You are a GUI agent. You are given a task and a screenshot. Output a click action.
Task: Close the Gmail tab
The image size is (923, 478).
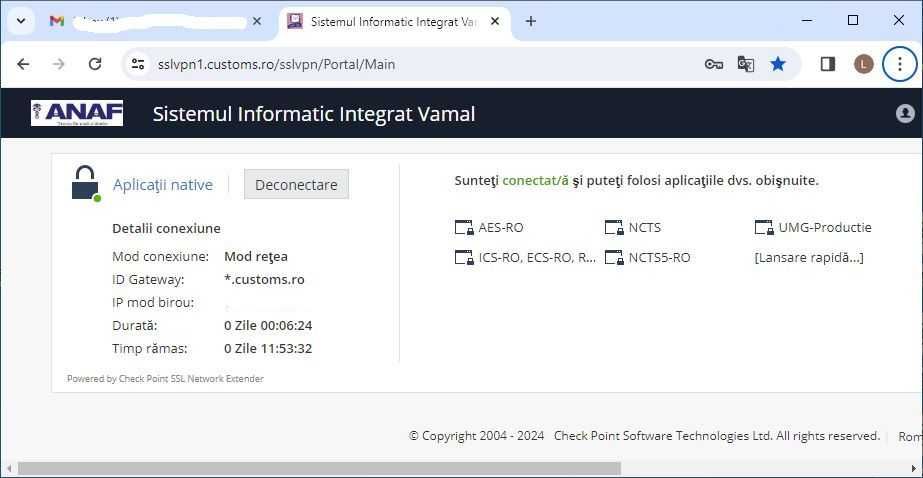click(x=257, y=21)
